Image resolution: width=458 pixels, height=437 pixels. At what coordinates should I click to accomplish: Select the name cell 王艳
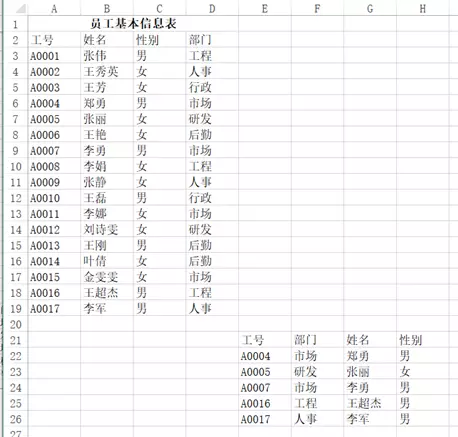coord(107,135)
